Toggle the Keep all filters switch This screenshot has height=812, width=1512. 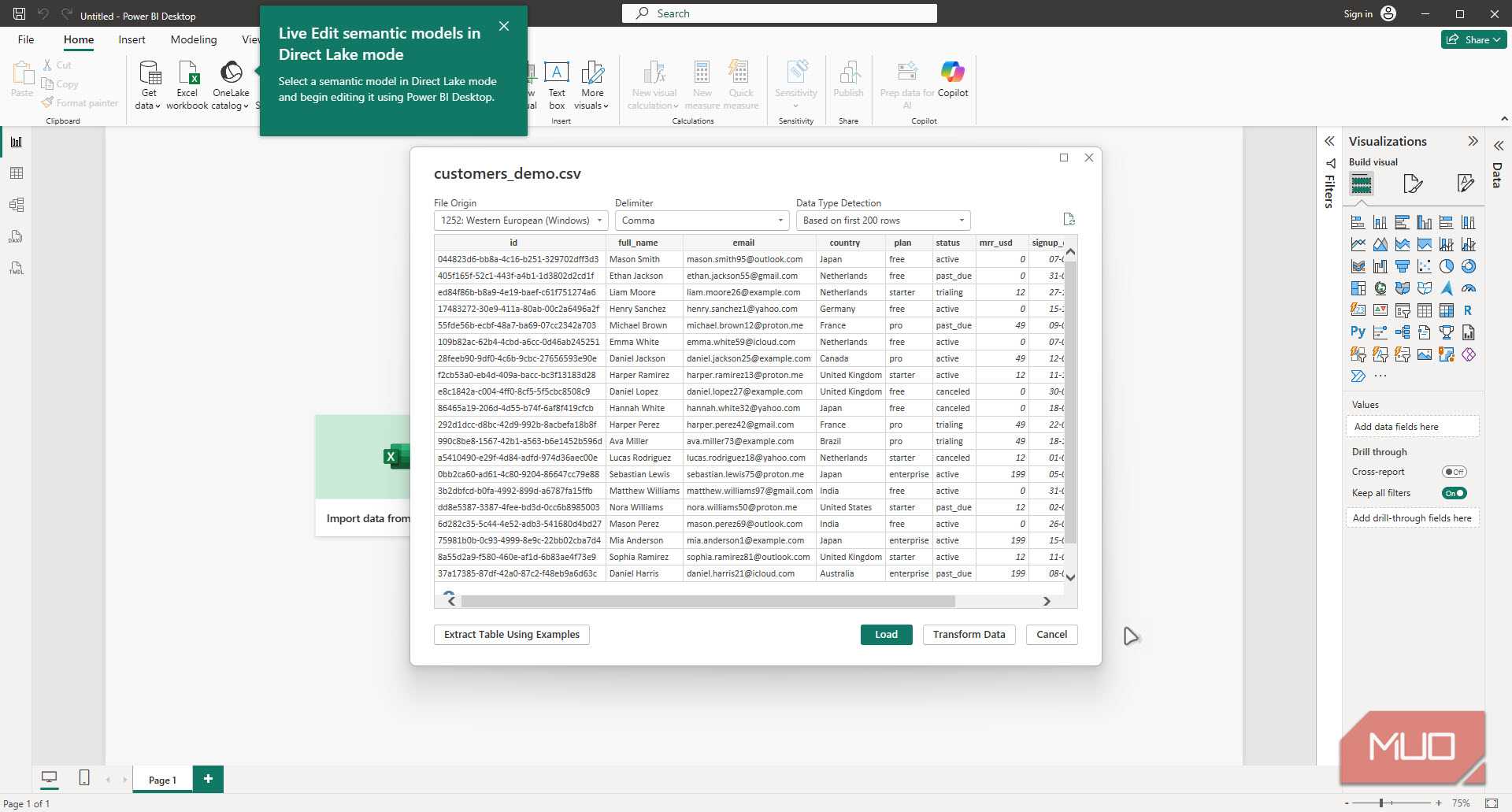(x=1454, y=493)
